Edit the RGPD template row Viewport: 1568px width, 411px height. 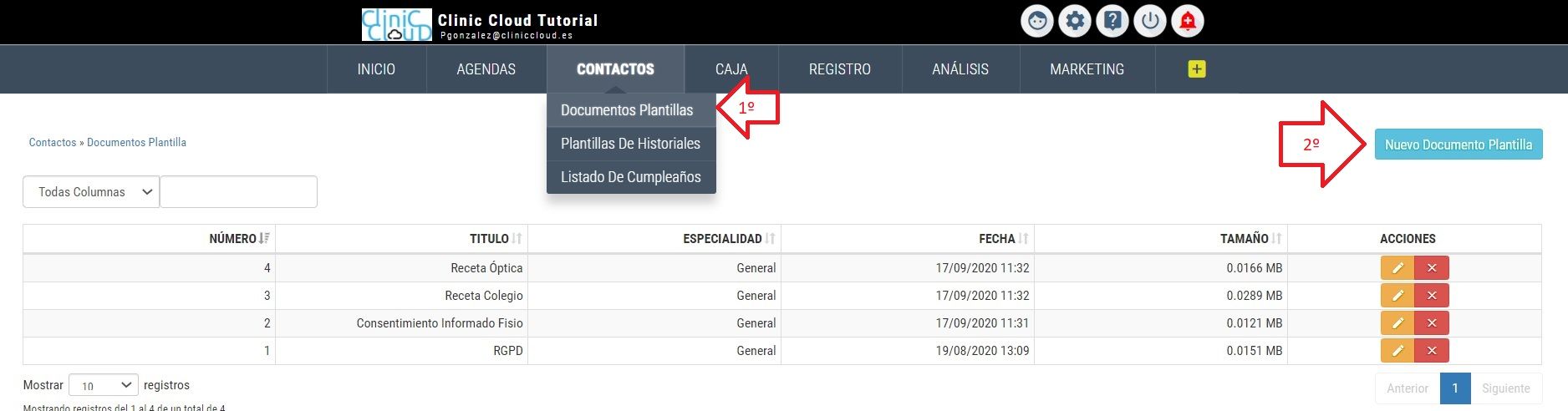[x=1397, y=351]
